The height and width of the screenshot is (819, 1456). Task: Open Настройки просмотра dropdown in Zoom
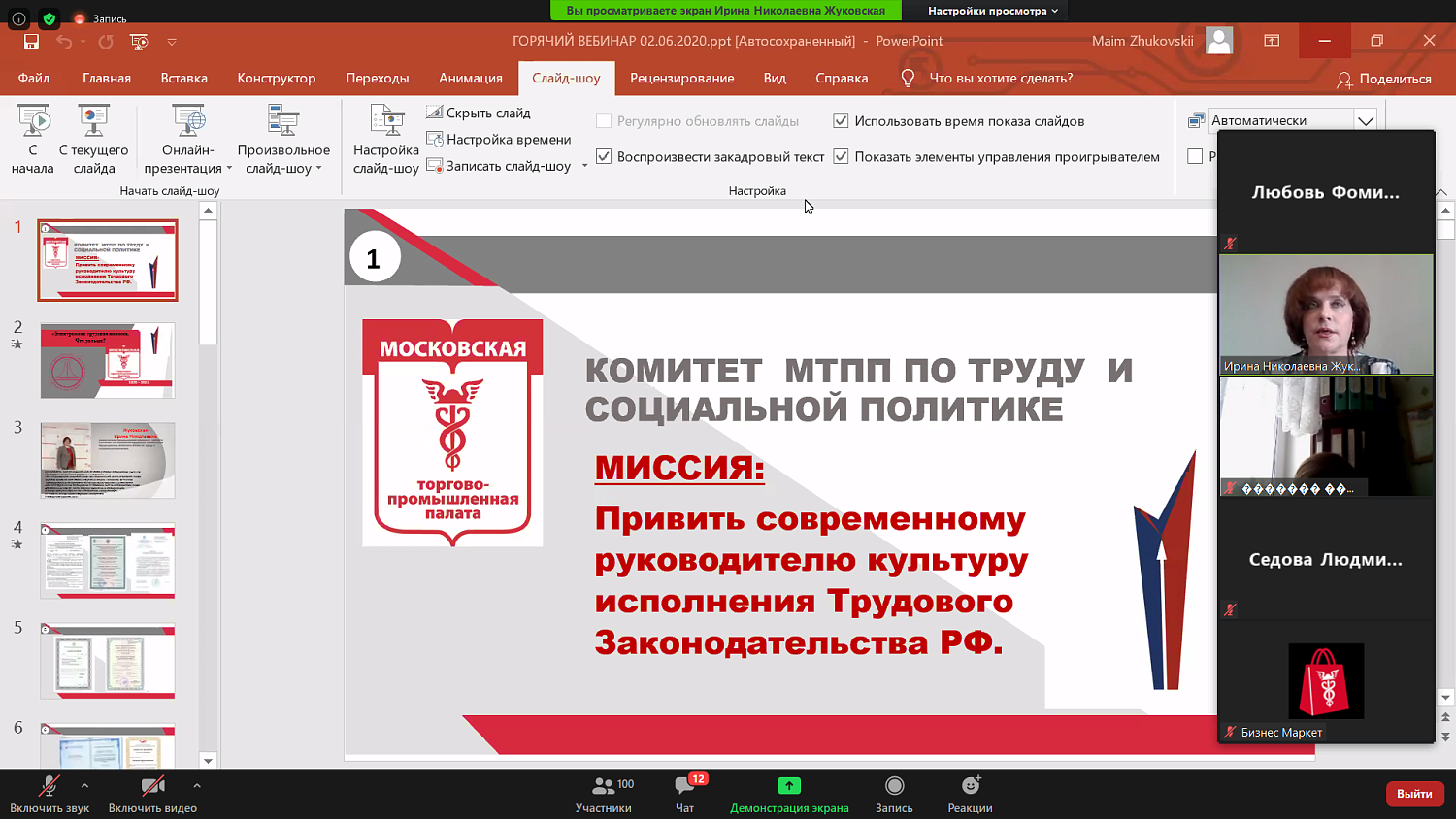pyautogui.click(x=992, y=11)
